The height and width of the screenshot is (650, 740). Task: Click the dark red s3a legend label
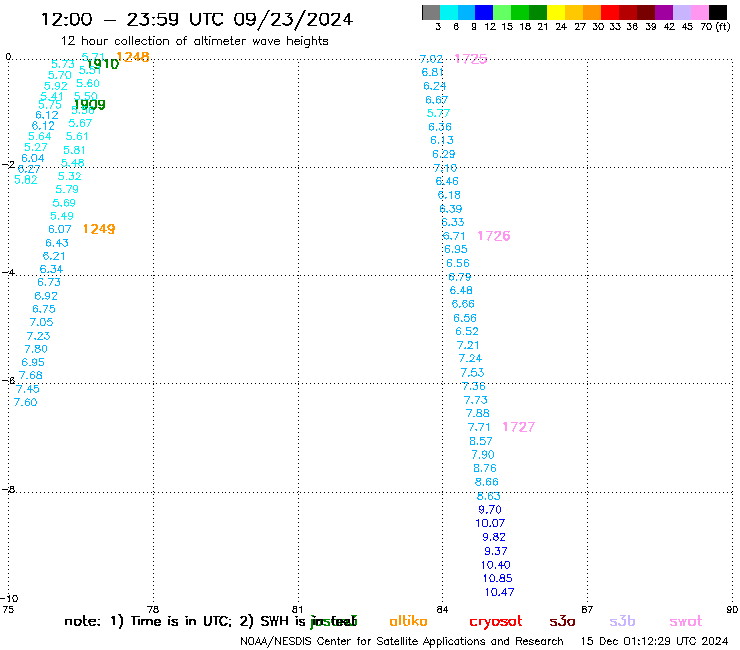562,621
